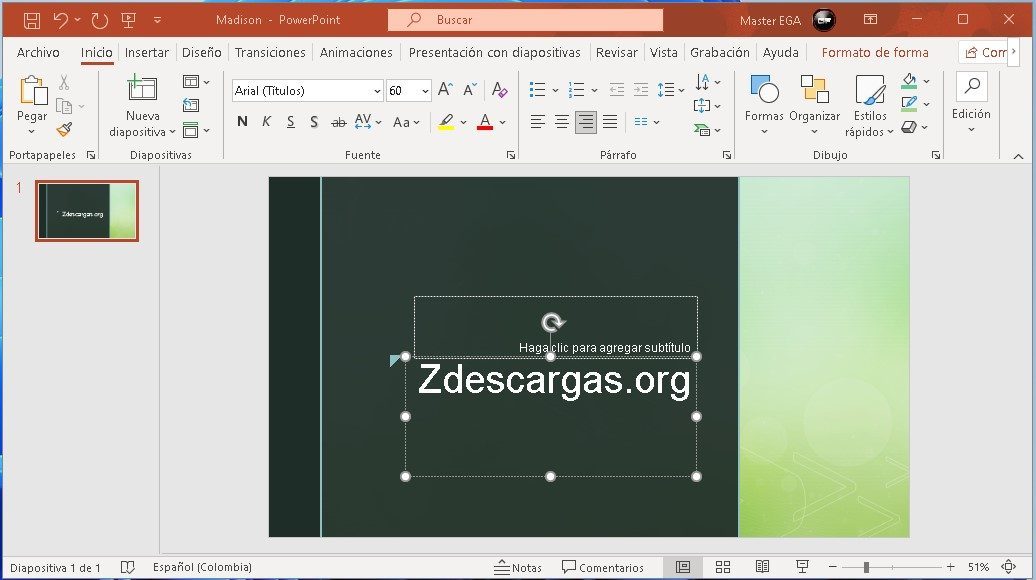Open shape fill bucket icon
The height and width of the screenshot is (580, 1036).
pos(909,81)
